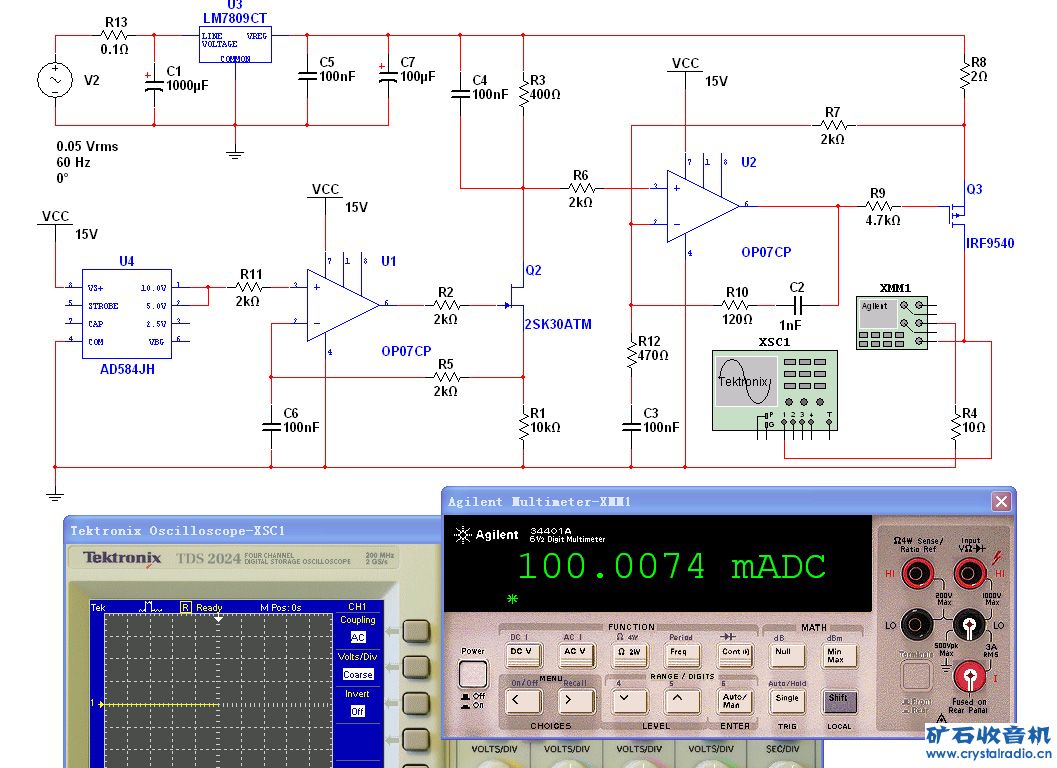Click the LO Sense black jack
This screenshot has height=768, width=1057.
[917, 625]
